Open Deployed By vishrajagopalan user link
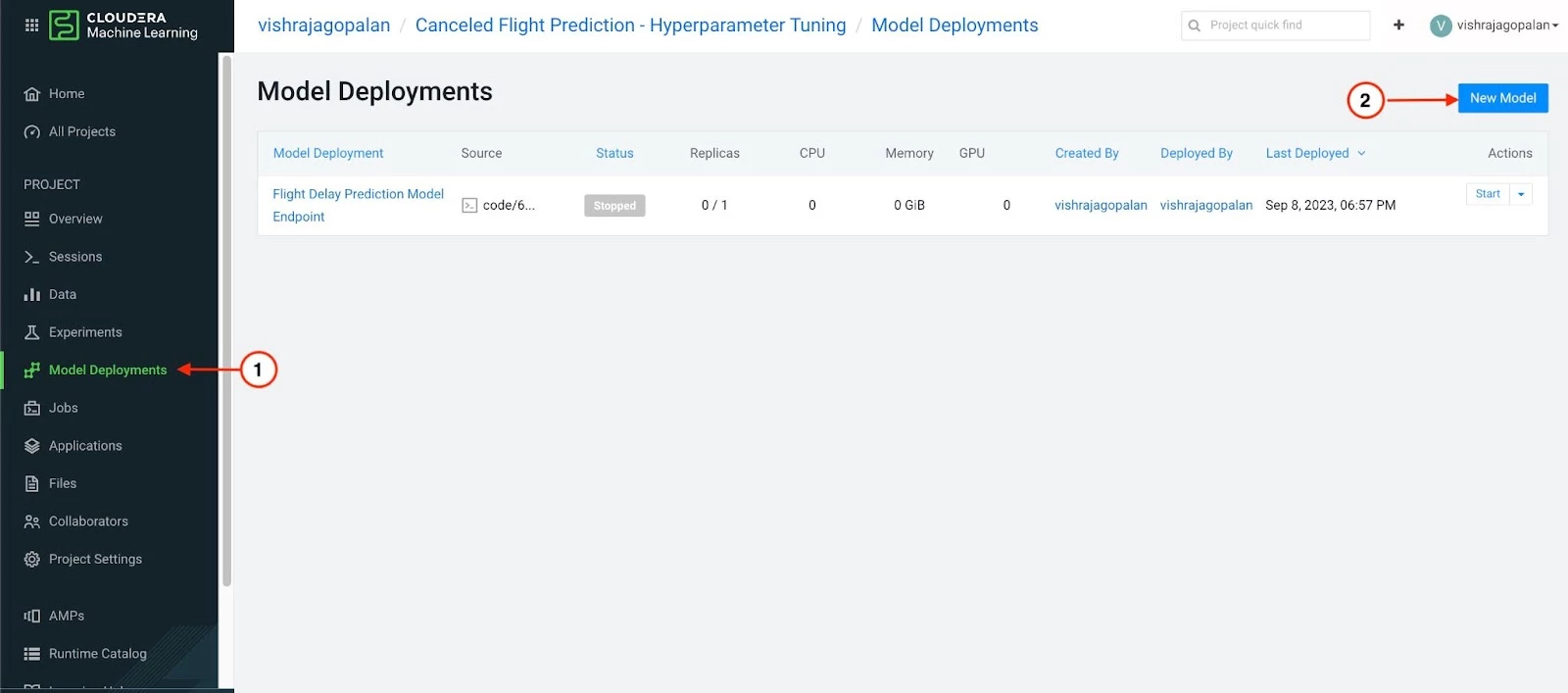 pyautogui.click(x=1206, y=205)
